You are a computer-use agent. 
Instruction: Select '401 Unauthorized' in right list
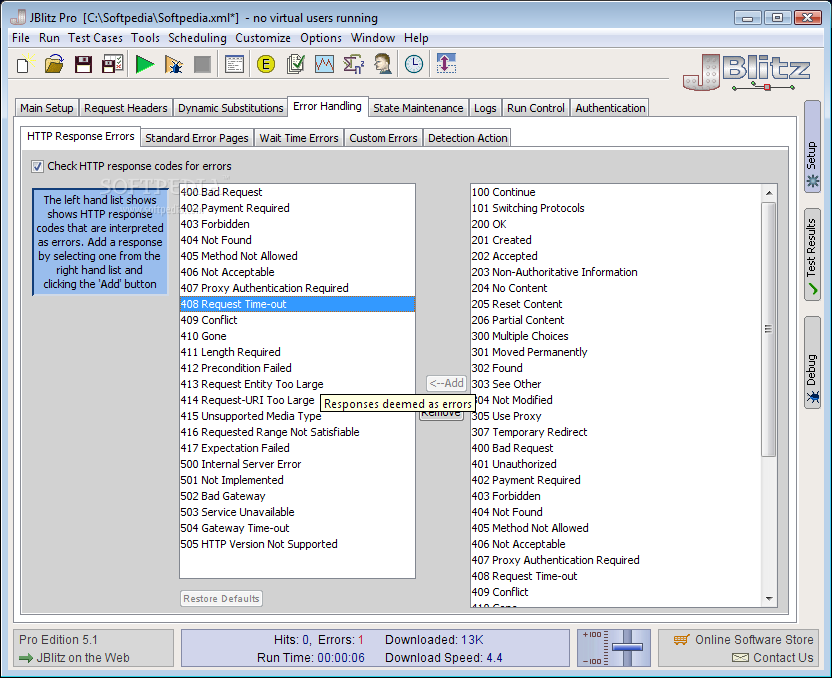(x=616, y=464)
